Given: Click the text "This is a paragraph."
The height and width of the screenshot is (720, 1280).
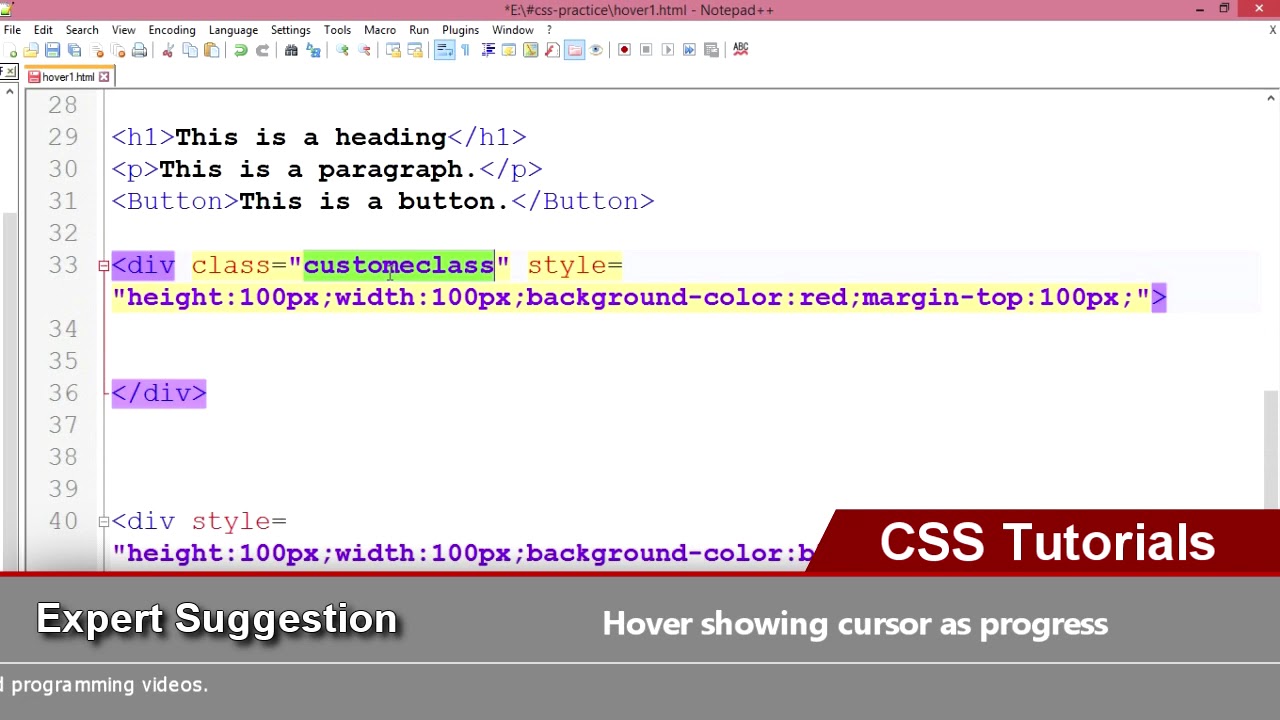Looking at the screenshot, I should coord(318,169).
